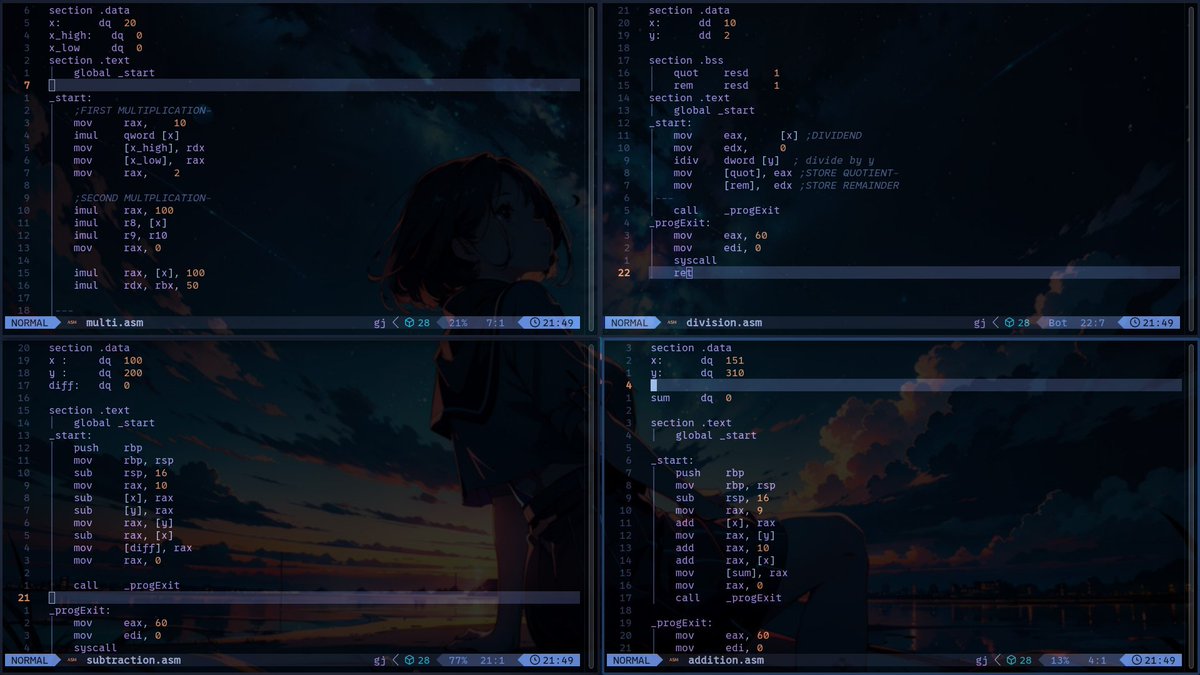
Task: Click the cube icon in multi.asm status line
Action: point(408,323)
